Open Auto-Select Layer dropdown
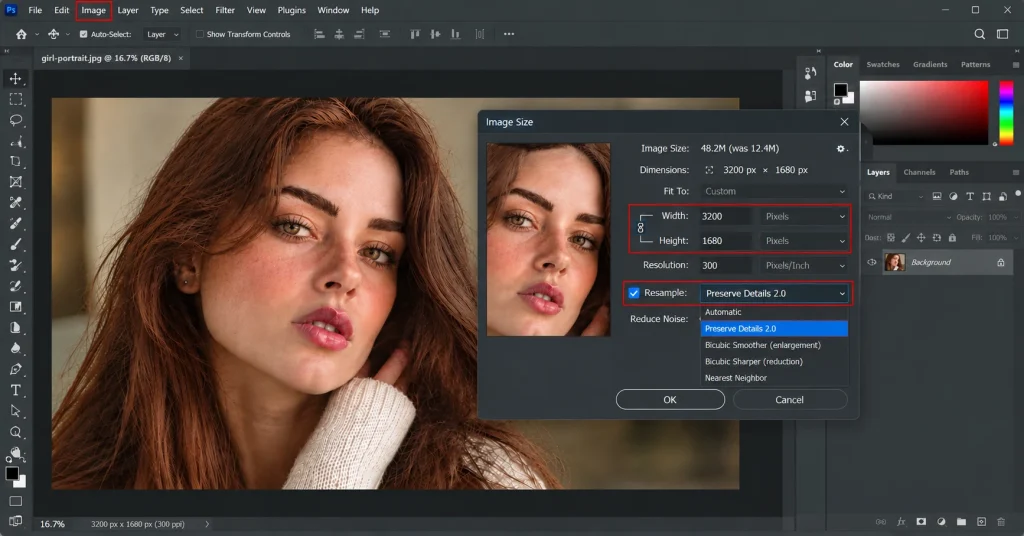This screenshot has width=1024, height=536. 162,34
